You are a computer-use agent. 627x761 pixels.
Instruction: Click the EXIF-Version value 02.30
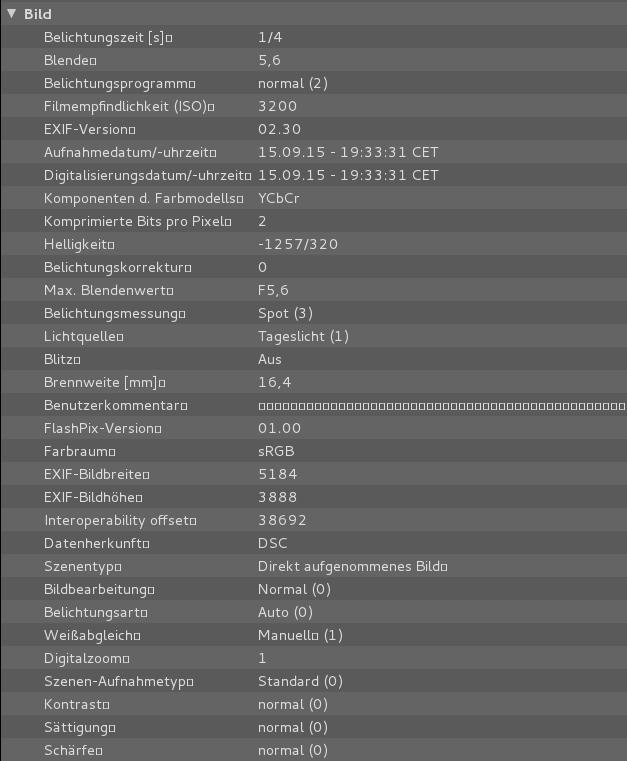click(x=279, y=130)
